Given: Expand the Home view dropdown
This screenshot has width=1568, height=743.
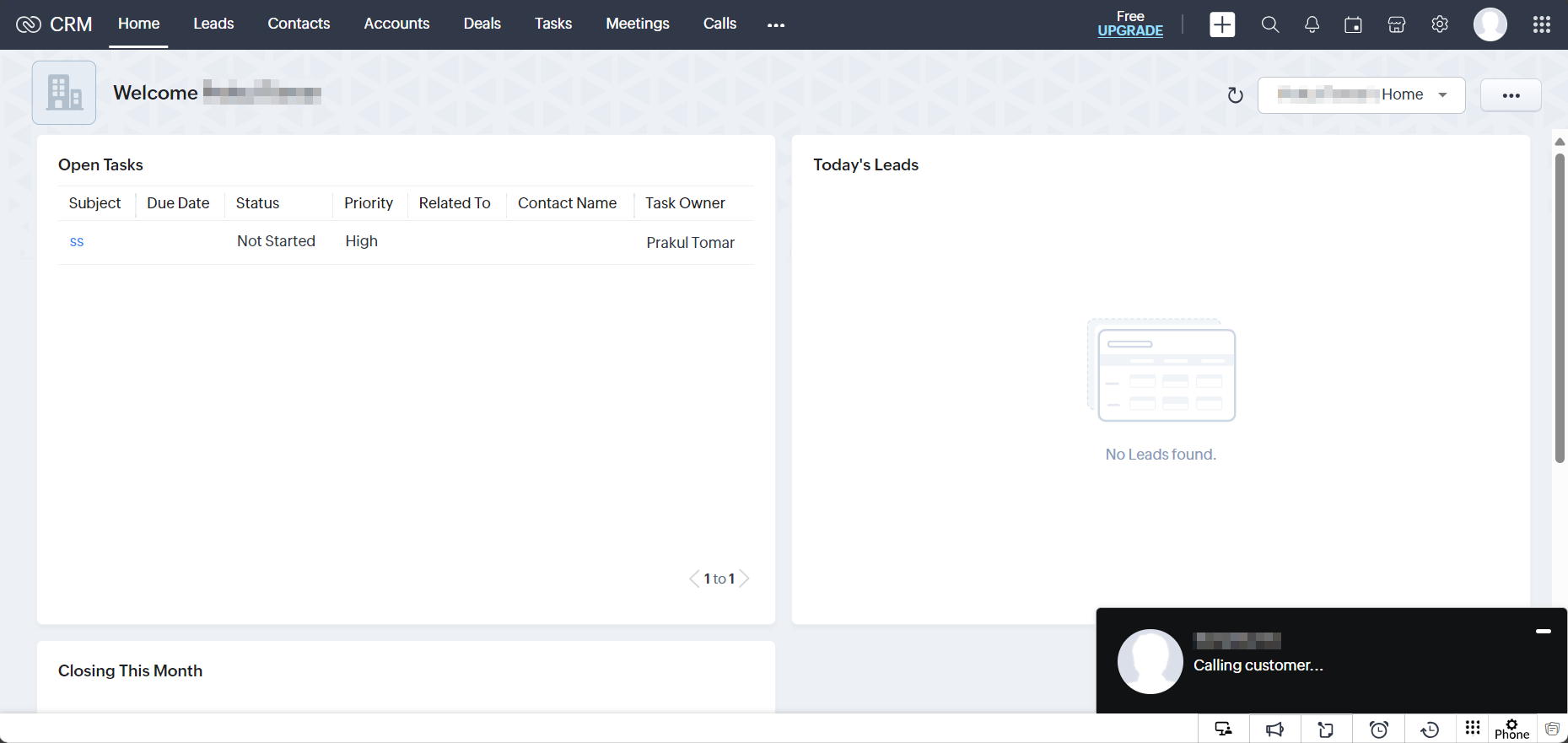Looking at the screenshot, I should pos(1361,95).
